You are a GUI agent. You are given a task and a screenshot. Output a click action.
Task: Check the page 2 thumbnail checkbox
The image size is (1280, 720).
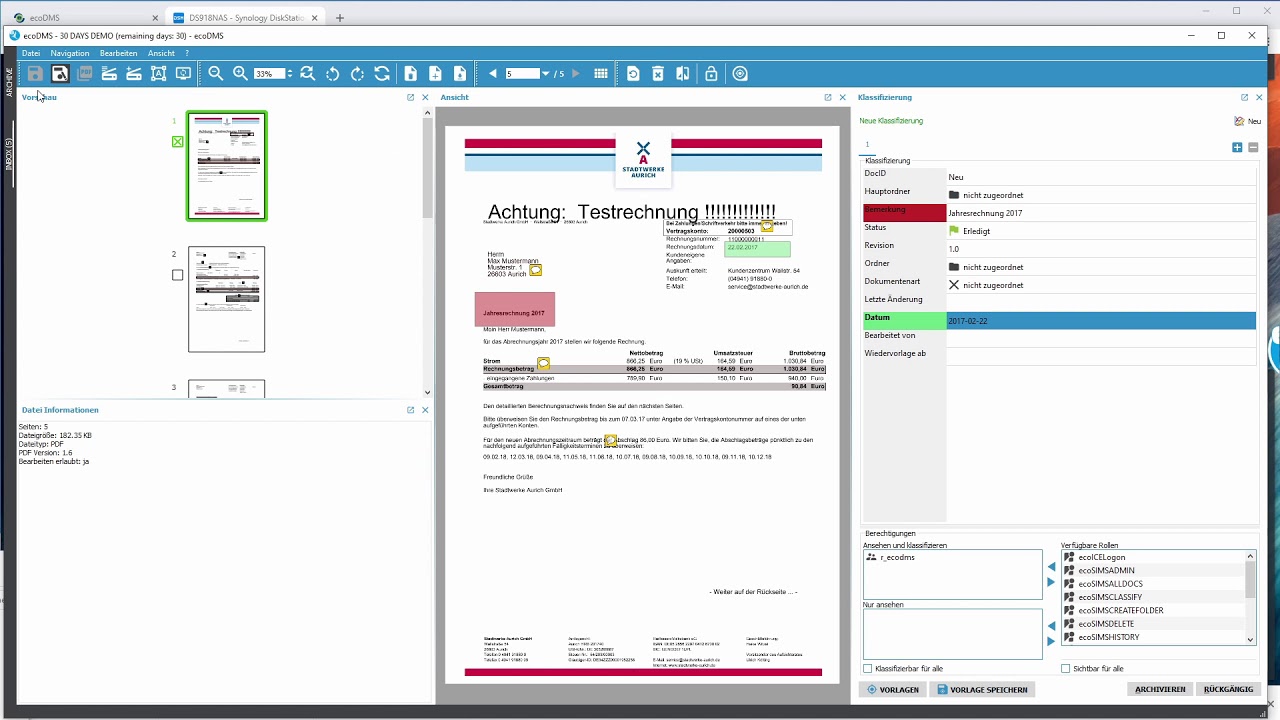click(x=178, y=275)
